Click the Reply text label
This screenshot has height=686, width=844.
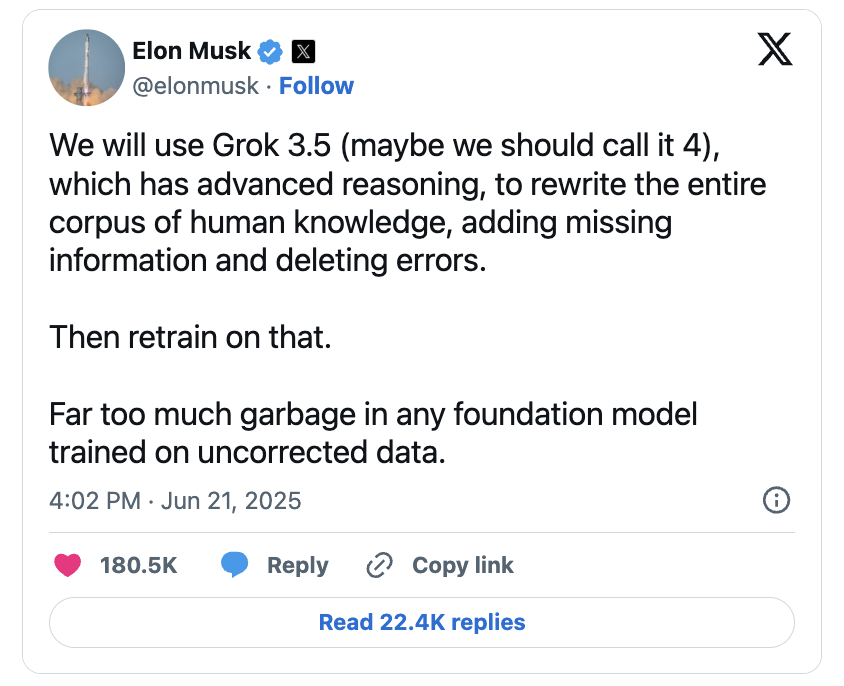(x=298, y=566)
